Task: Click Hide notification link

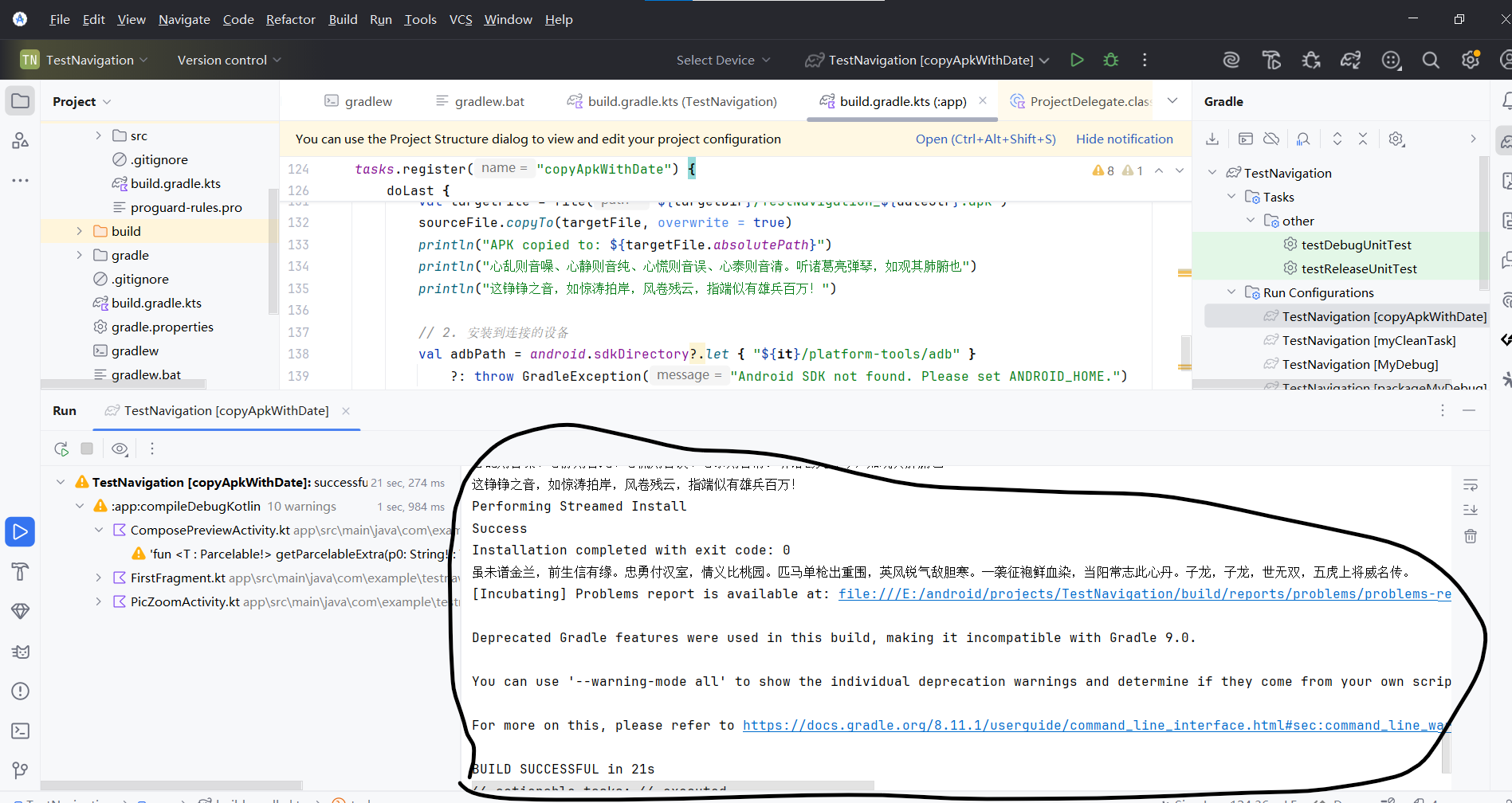Action: 1125,139
